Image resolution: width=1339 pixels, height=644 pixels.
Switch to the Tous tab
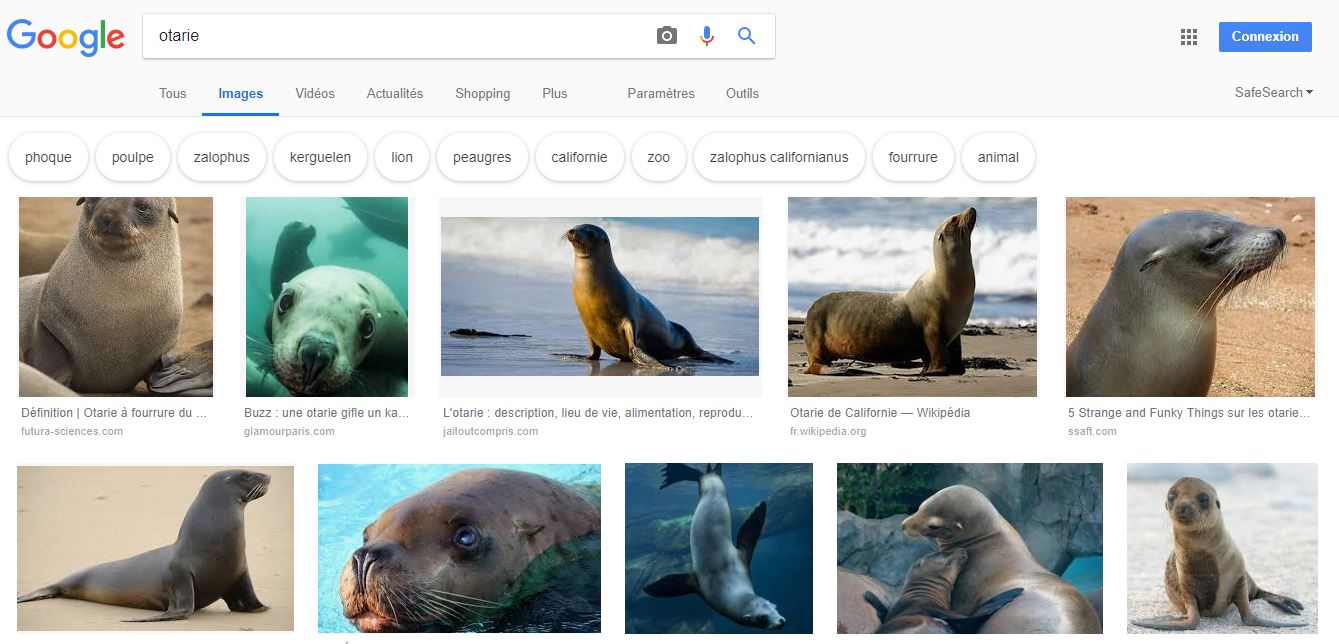pos(172,93)
